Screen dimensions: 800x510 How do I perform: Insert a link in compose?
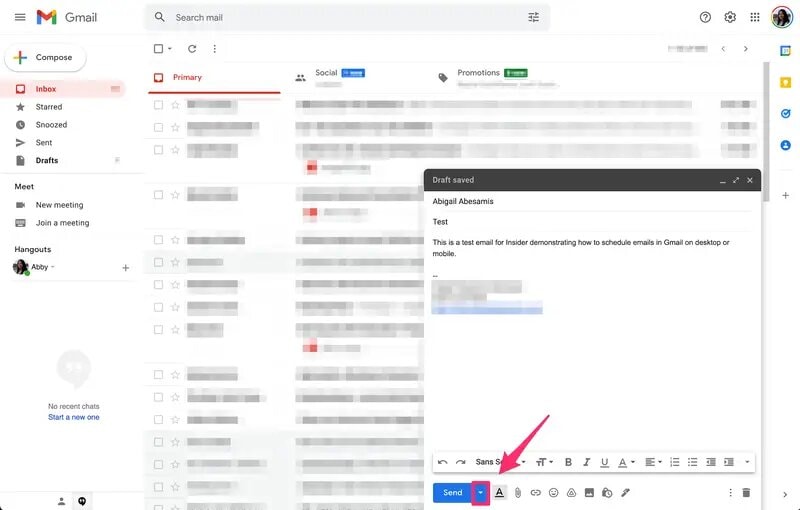tap(536, 493)
